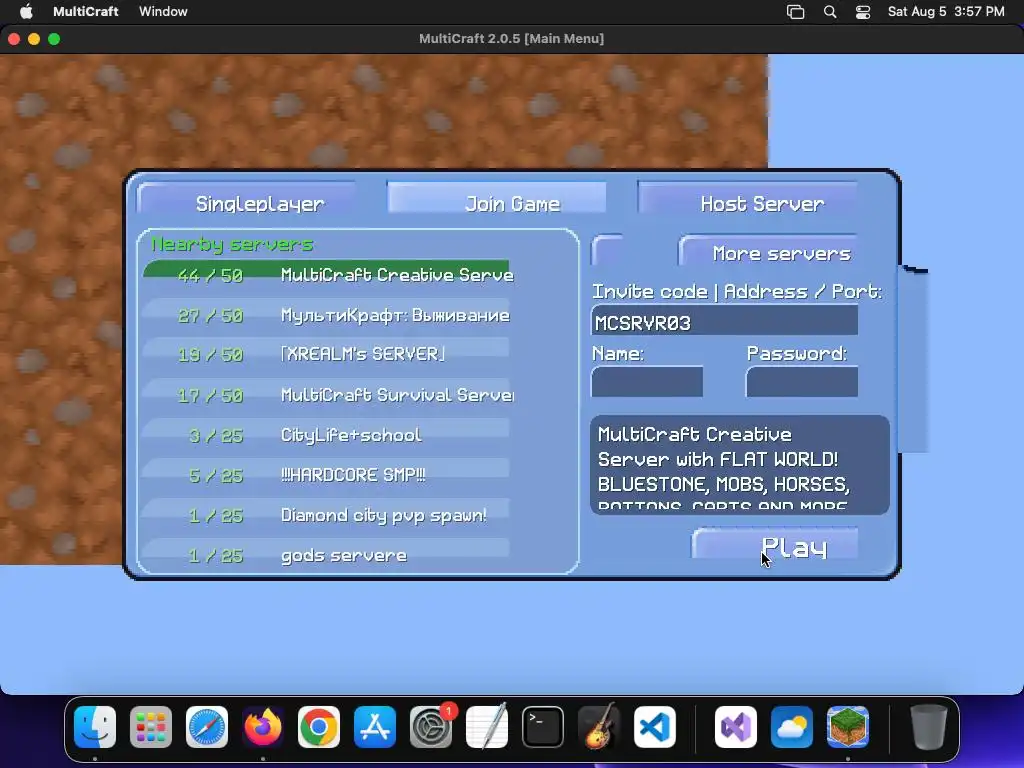Switch to the Join Game tab

click(x=496, y=197)
